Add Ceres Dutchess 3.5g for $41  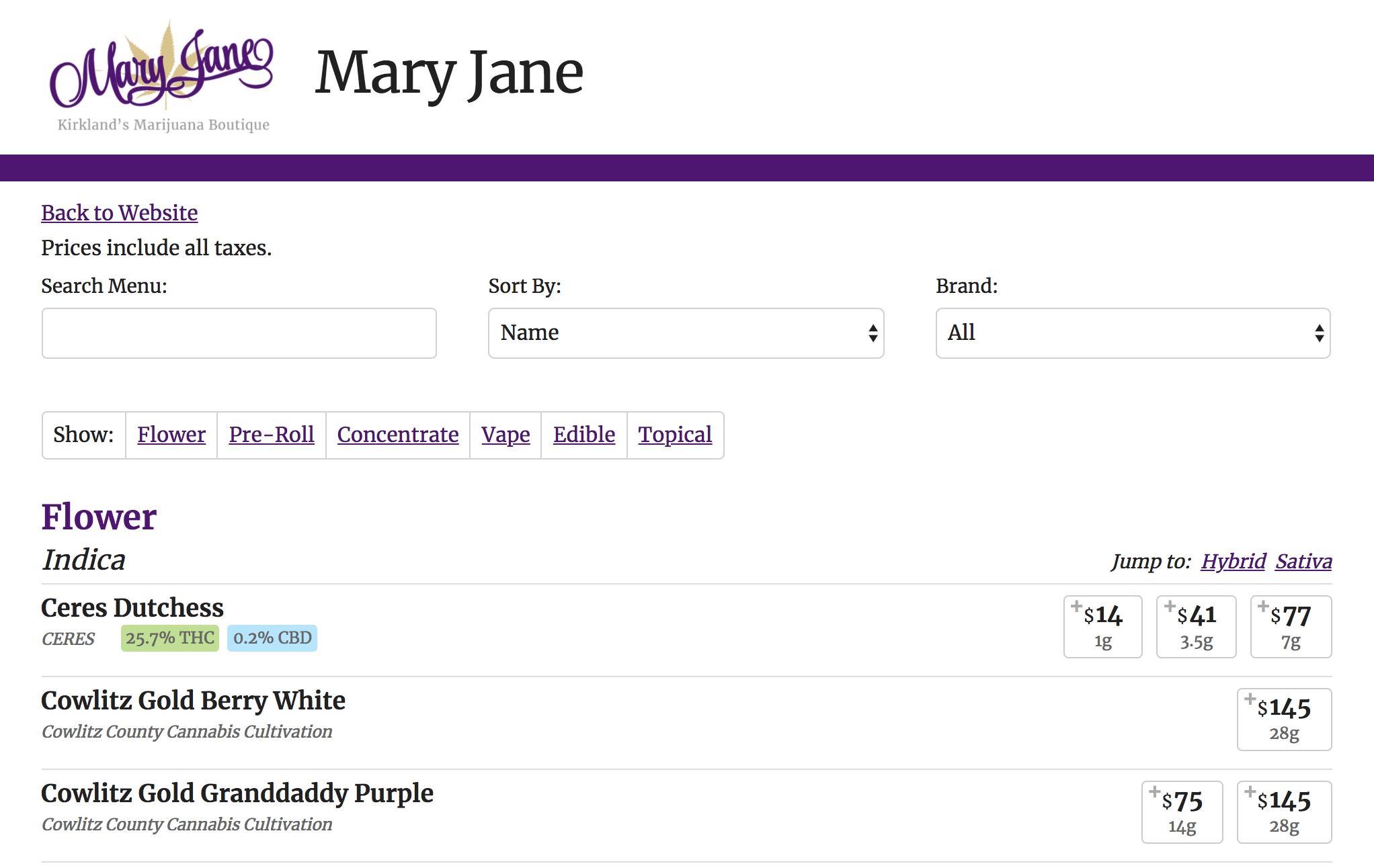1196,626
